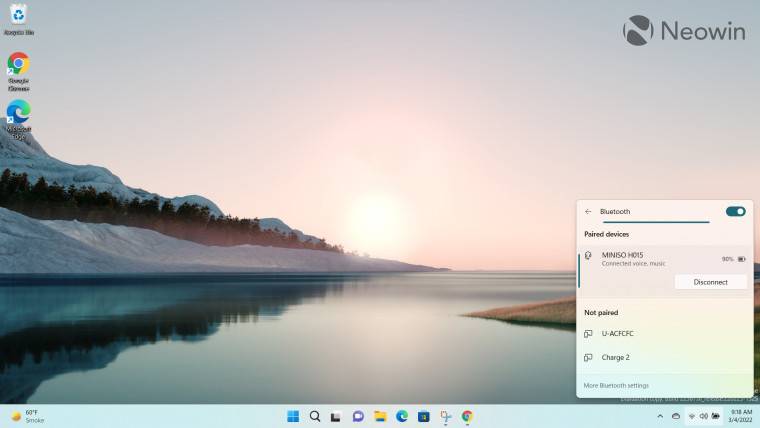Disconnect the MINISO H015 headset
This screenshot has width=760, height=428.
coord(710,282)
